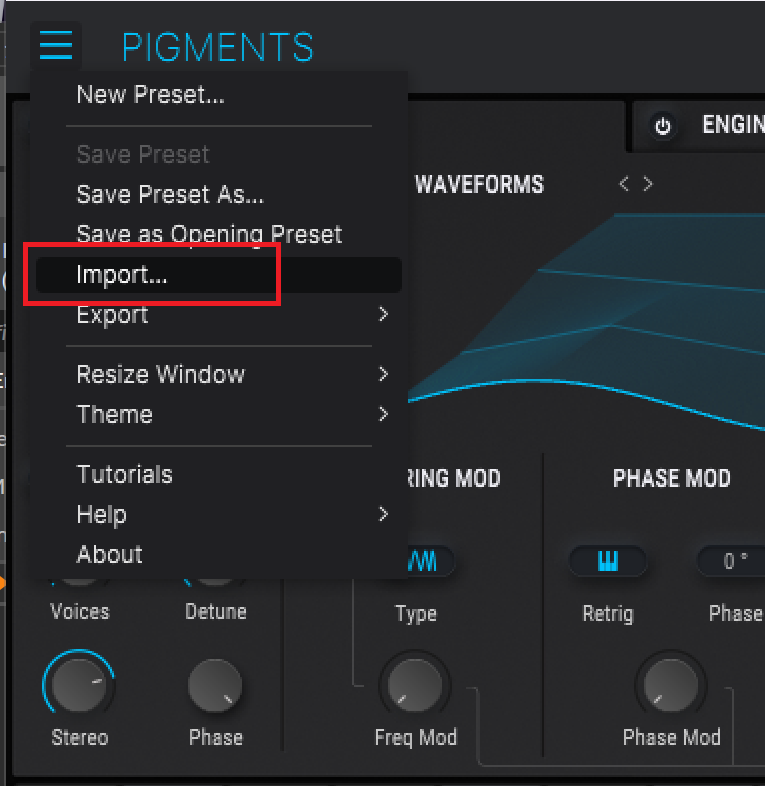
Task: Expand the Resize Window chevron
Action: [384, 374]
